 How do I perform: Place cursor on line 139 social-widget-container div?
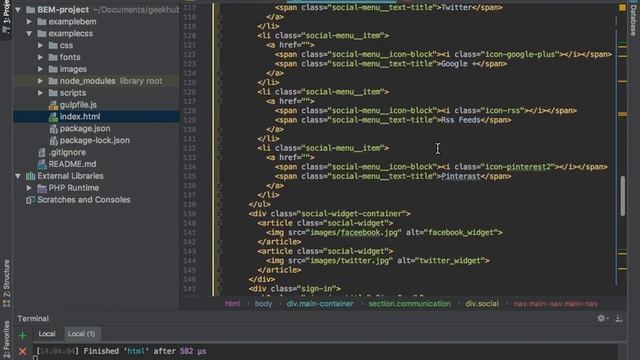(x=329, y=214)
